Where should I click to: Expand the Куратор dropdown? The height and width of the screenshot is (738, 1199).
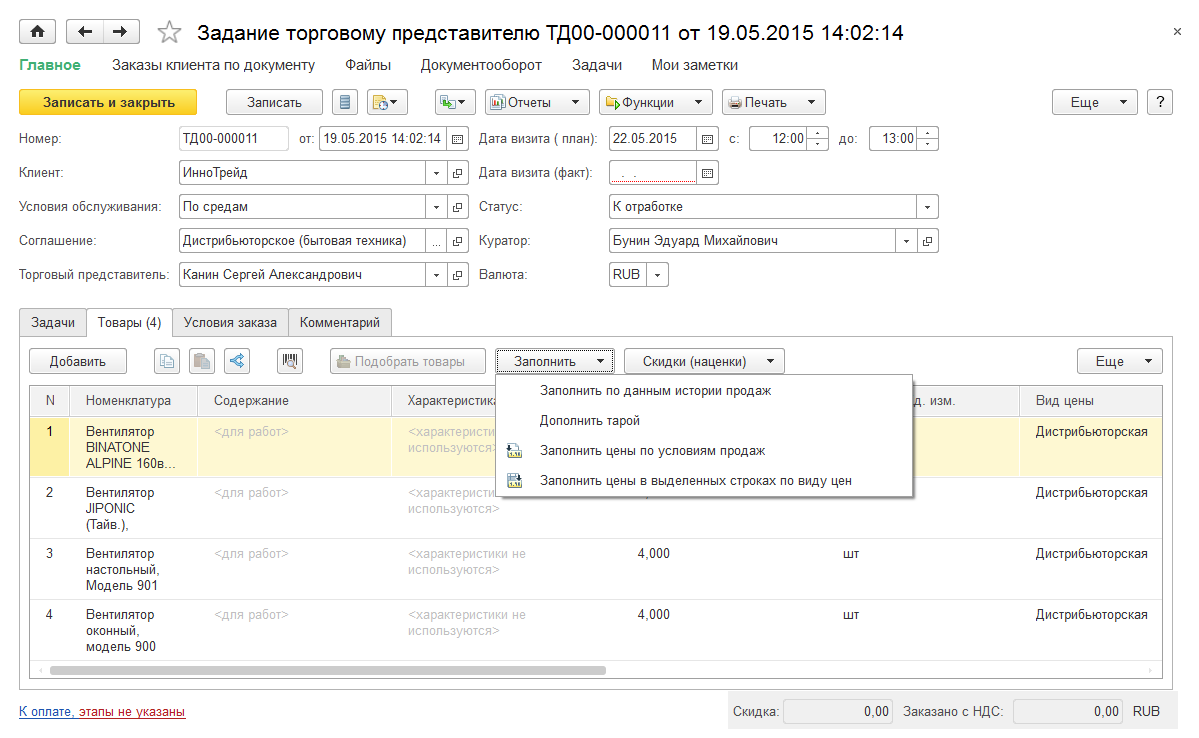[906, 241]
